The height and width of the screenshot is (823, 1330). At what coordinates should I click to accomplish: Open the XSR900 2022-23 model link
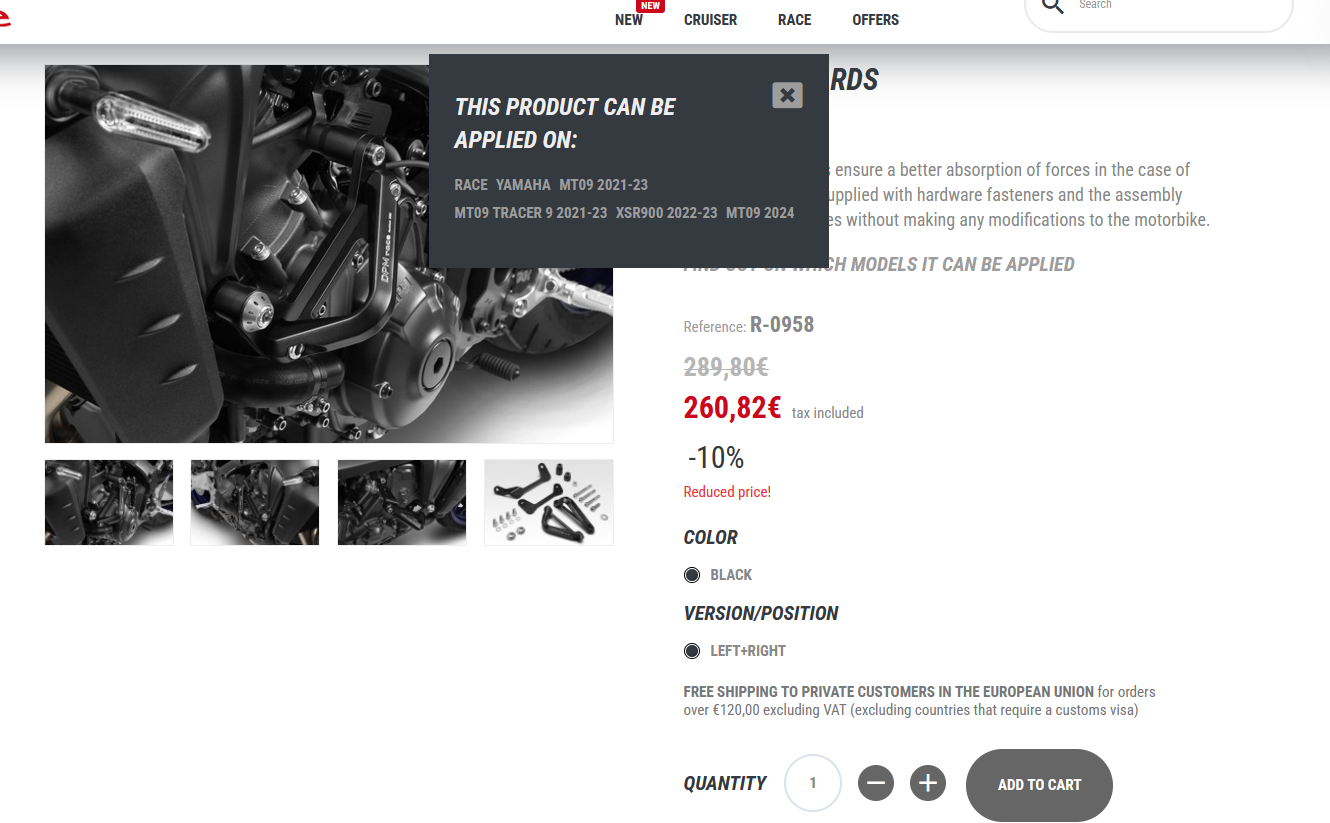(667, 213)
